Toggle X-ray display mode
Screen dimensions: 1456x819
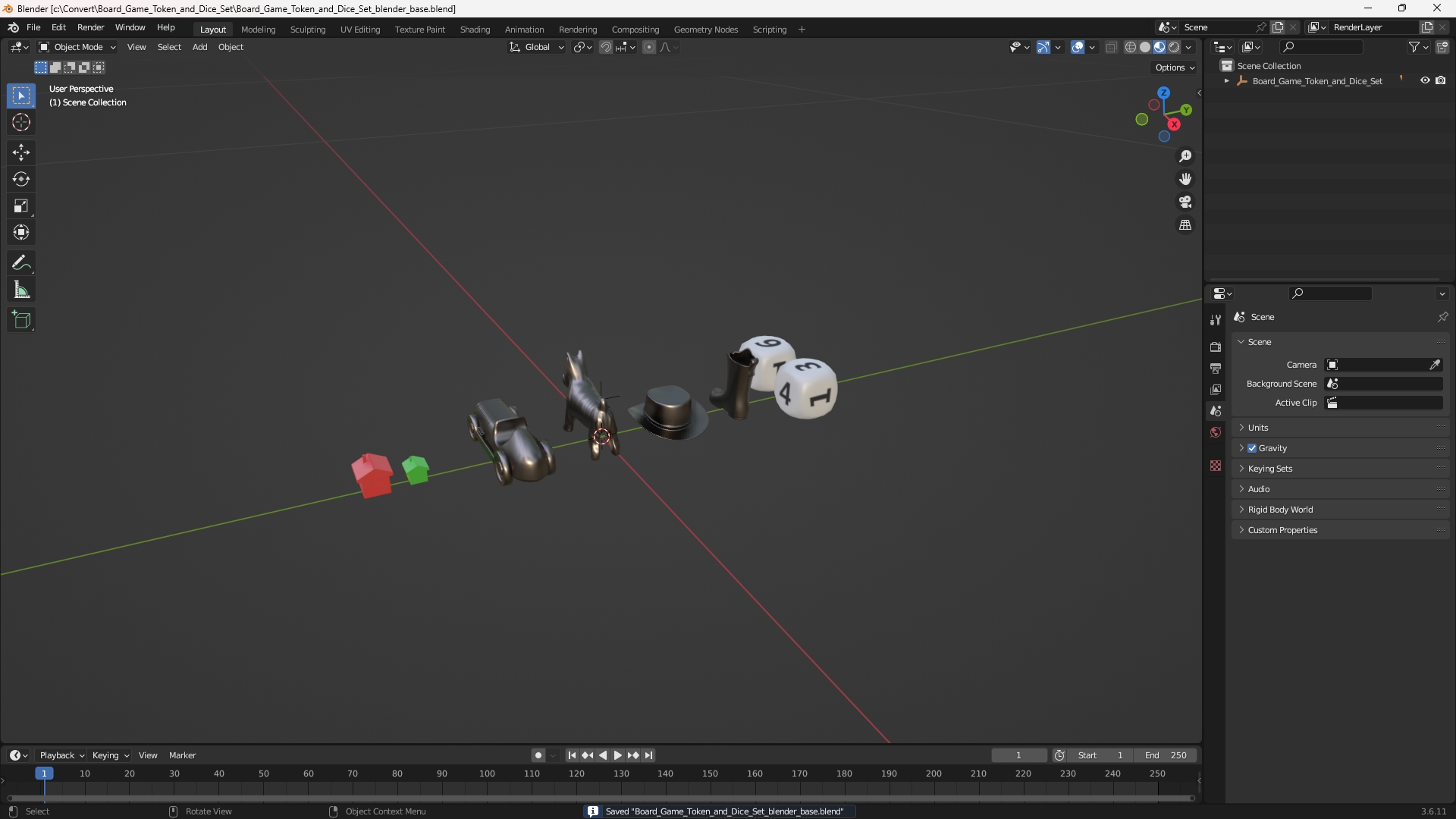tap(1112, 47)
